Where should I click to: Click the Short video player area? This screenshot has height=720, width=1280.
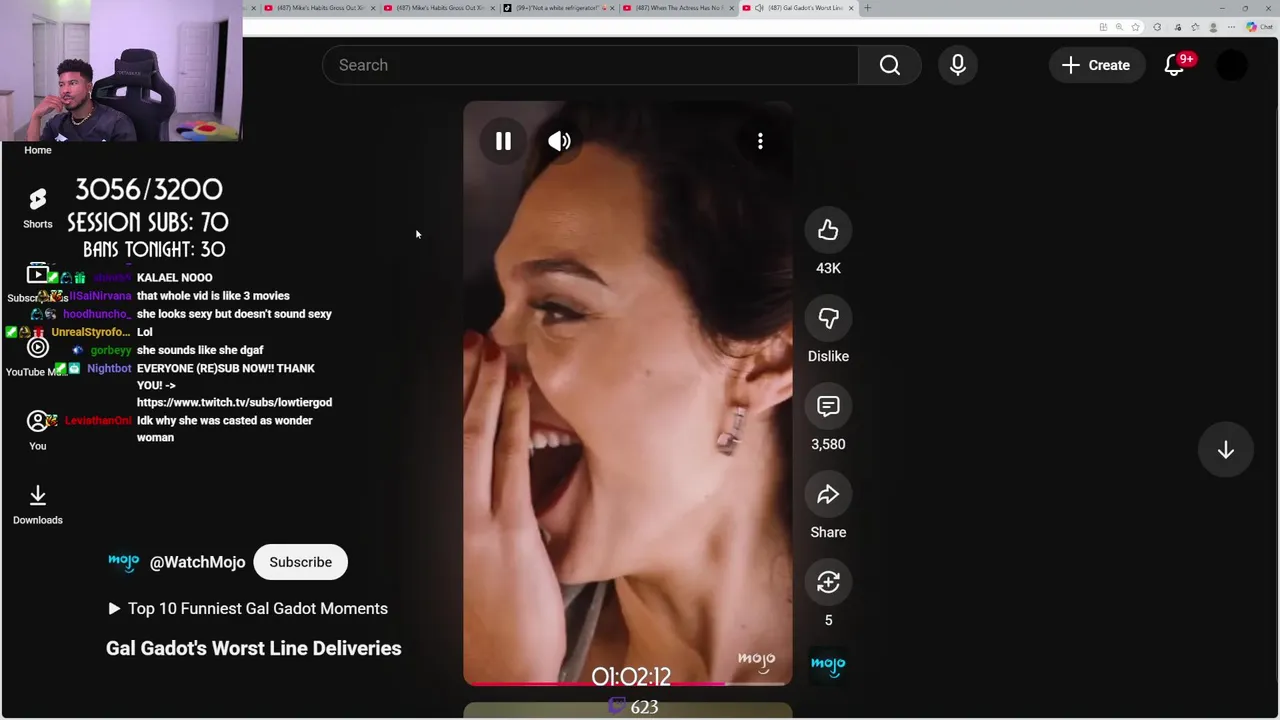coord(628,393)
